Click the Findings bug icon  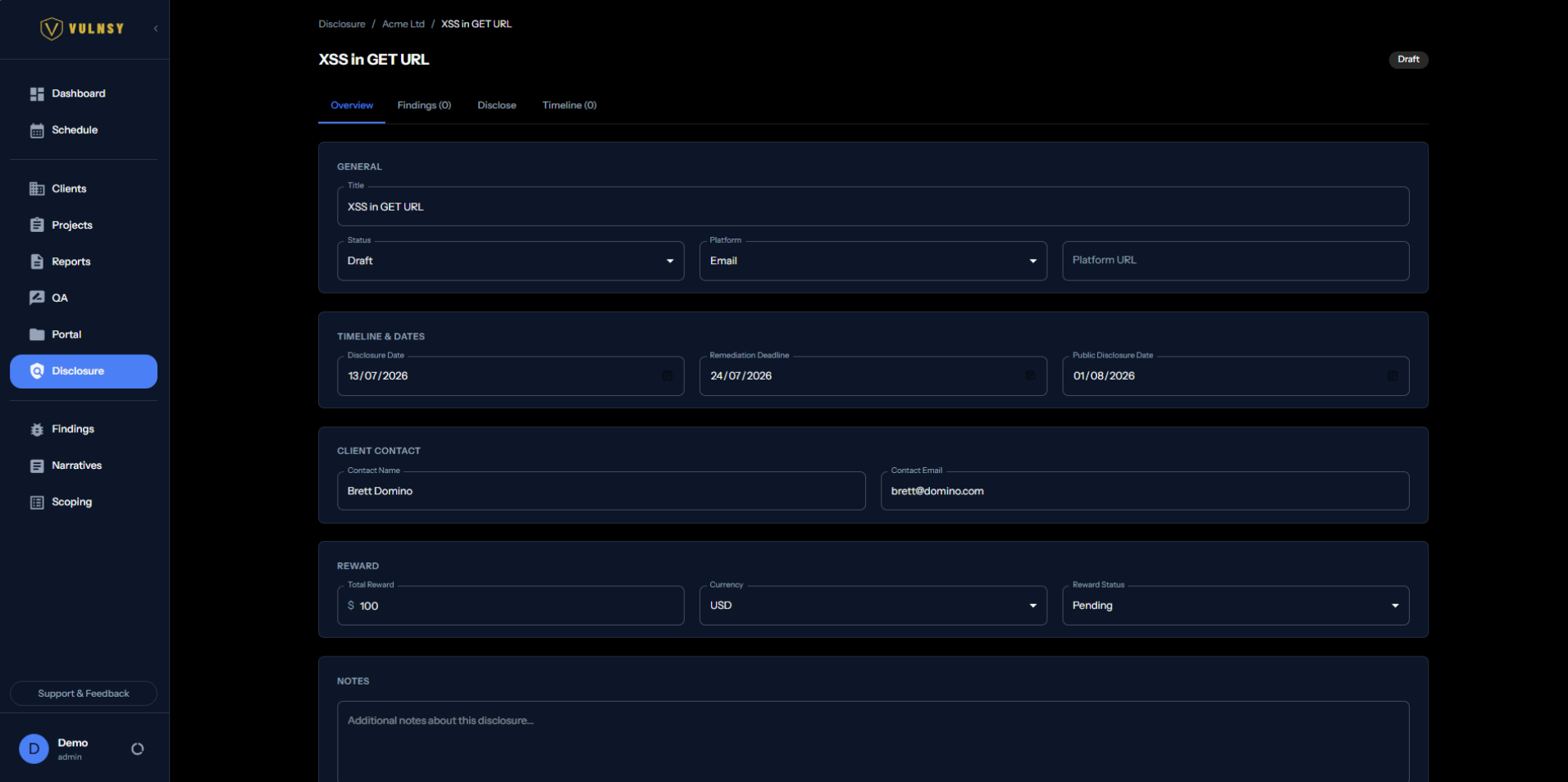coord(37,430)
